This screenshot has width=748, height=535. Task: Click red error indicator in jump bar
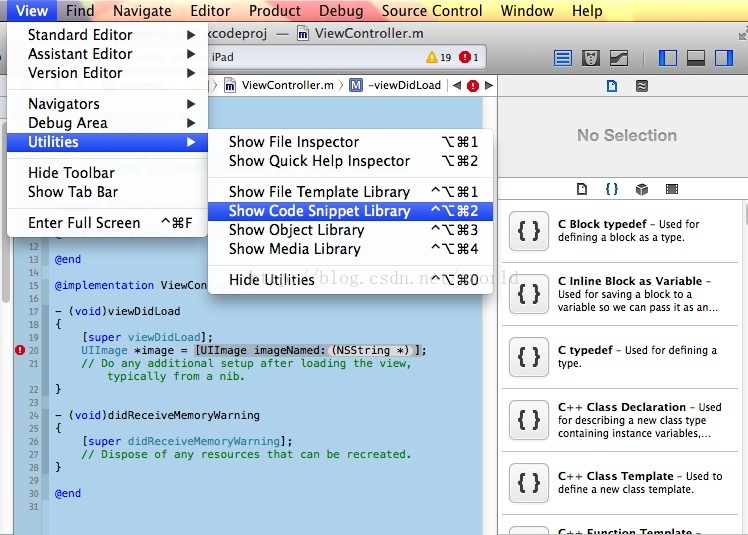point(473,86)
